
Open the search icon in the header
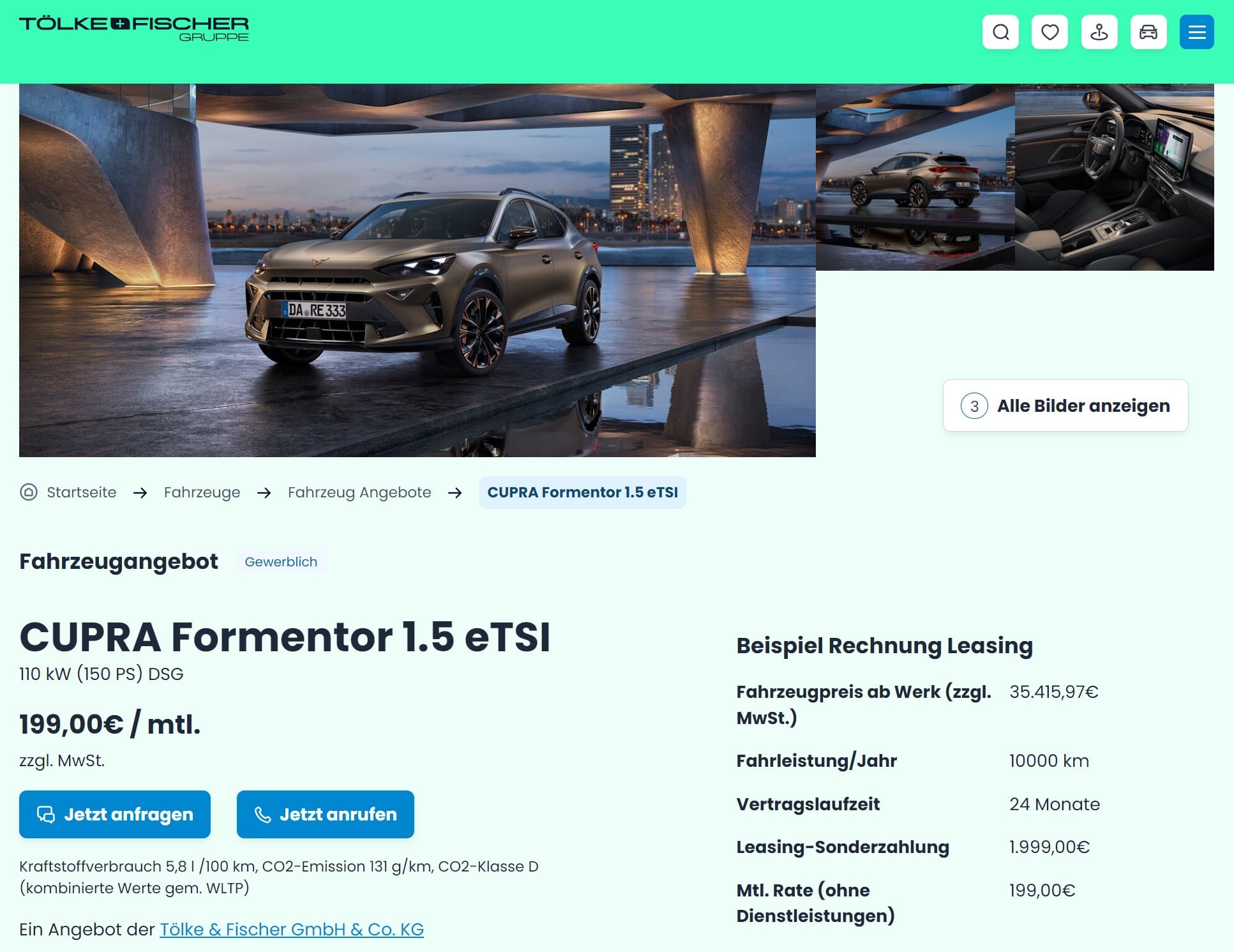coord(1000,32)
